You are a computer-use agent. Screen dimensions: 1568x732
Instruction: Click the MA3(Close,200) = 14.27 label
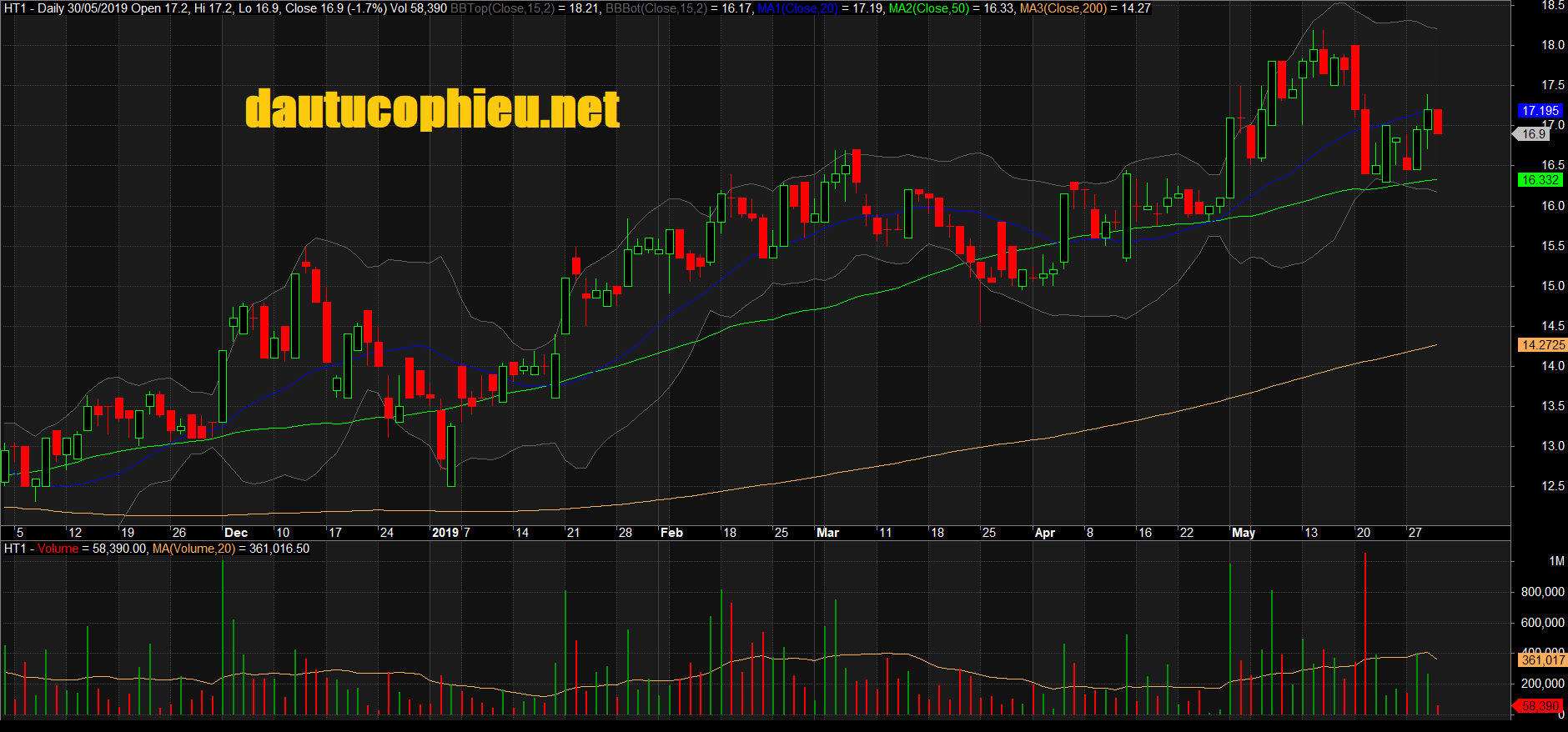(1085, 8)
